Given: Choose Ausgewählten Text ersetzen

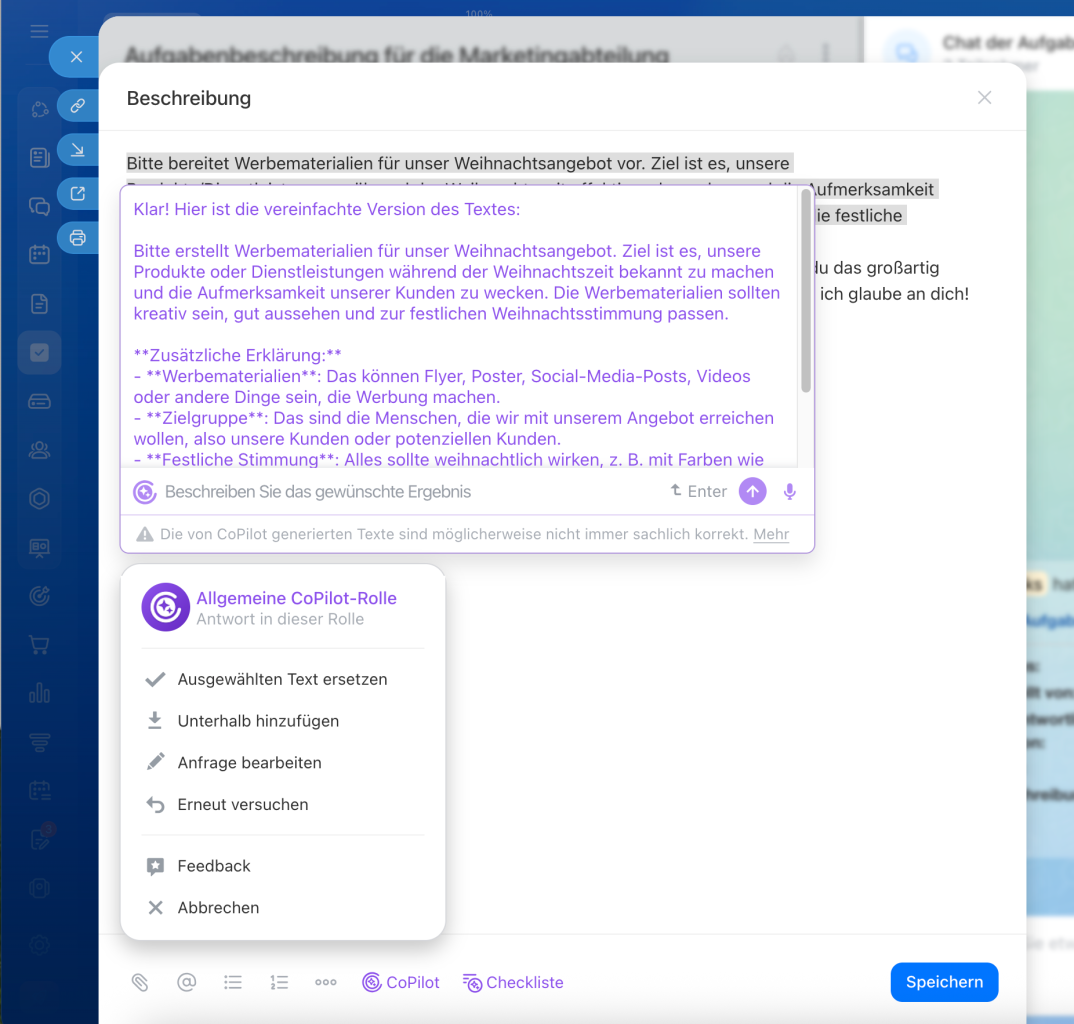Looking at the screenshot, I should pyautogui.click(x=282, y=679).
